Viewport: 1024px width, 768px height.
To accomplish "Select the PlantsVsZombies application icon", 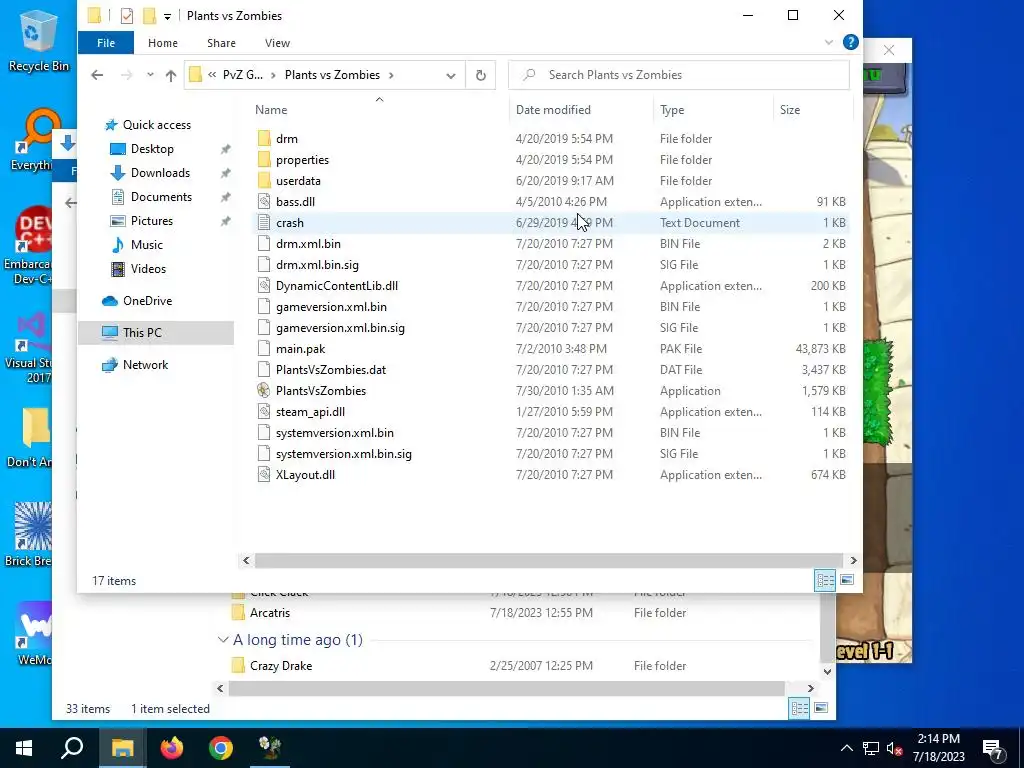I will click(264, 391).
